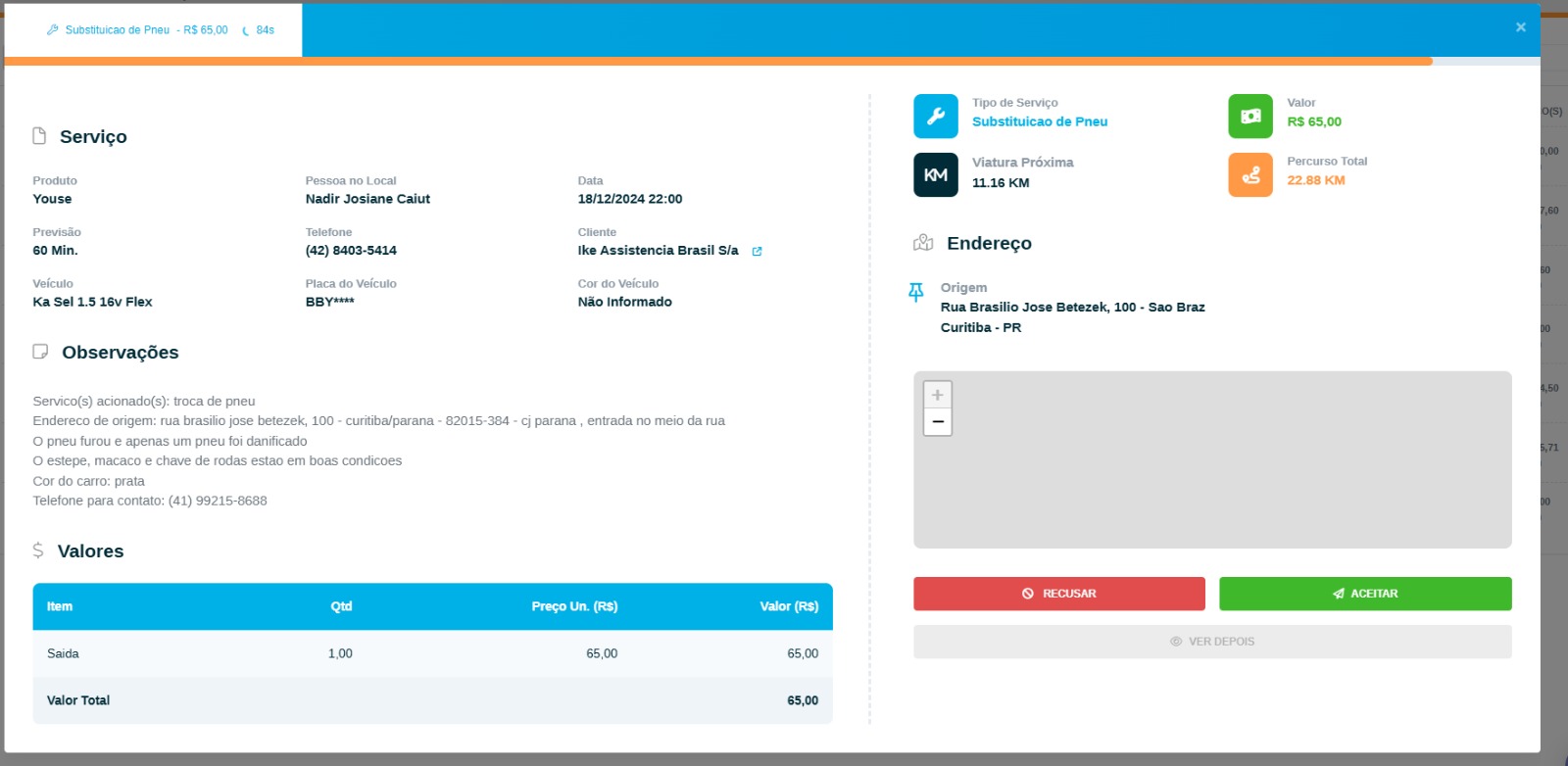The width and height of the screenshot is (1568, 766).
Task: Click the map icon beside Endereço
Action: click(x=923, y=243)
